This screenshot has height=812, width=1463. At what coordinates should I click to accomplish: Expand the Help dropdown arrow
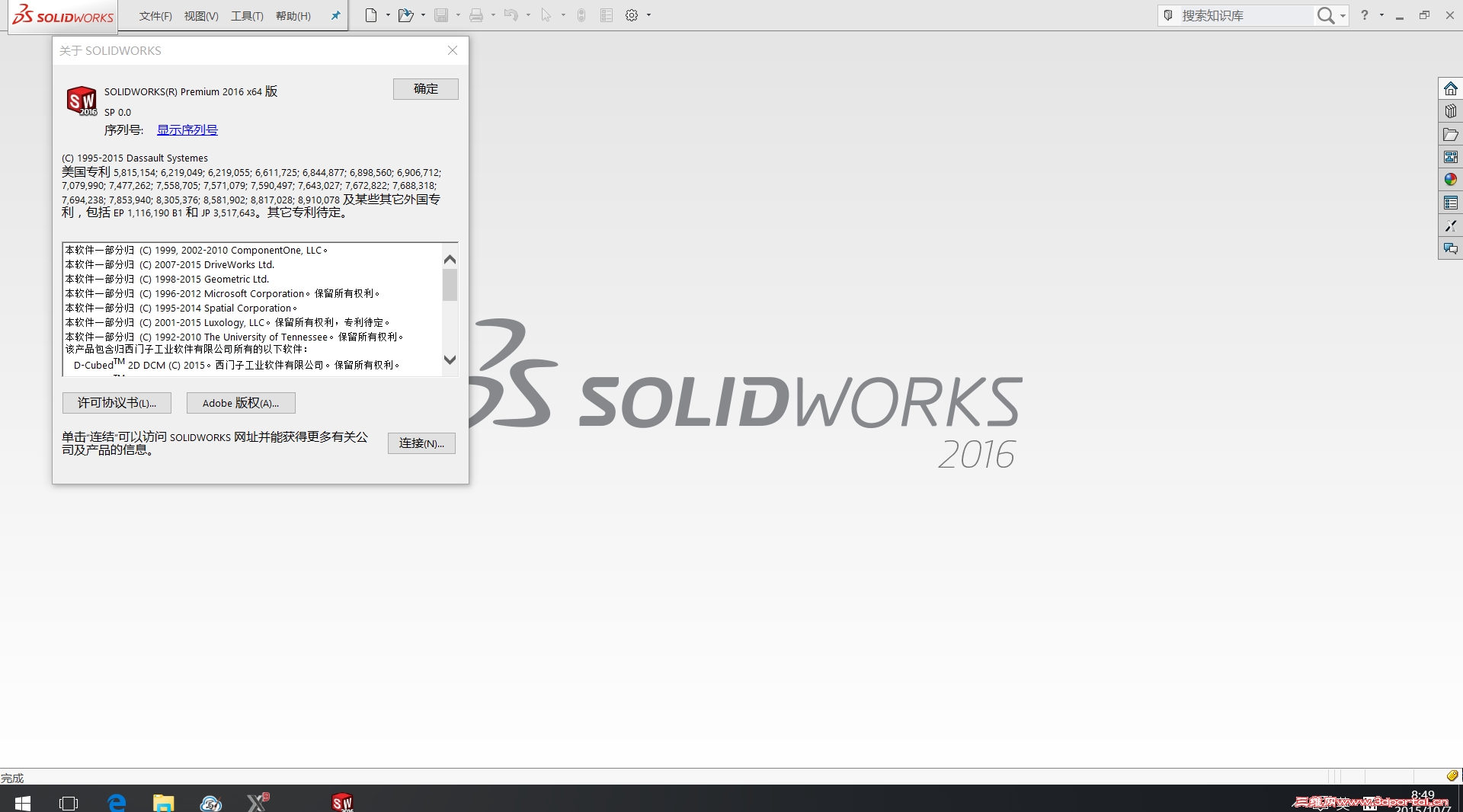[x=1381, y=15]
